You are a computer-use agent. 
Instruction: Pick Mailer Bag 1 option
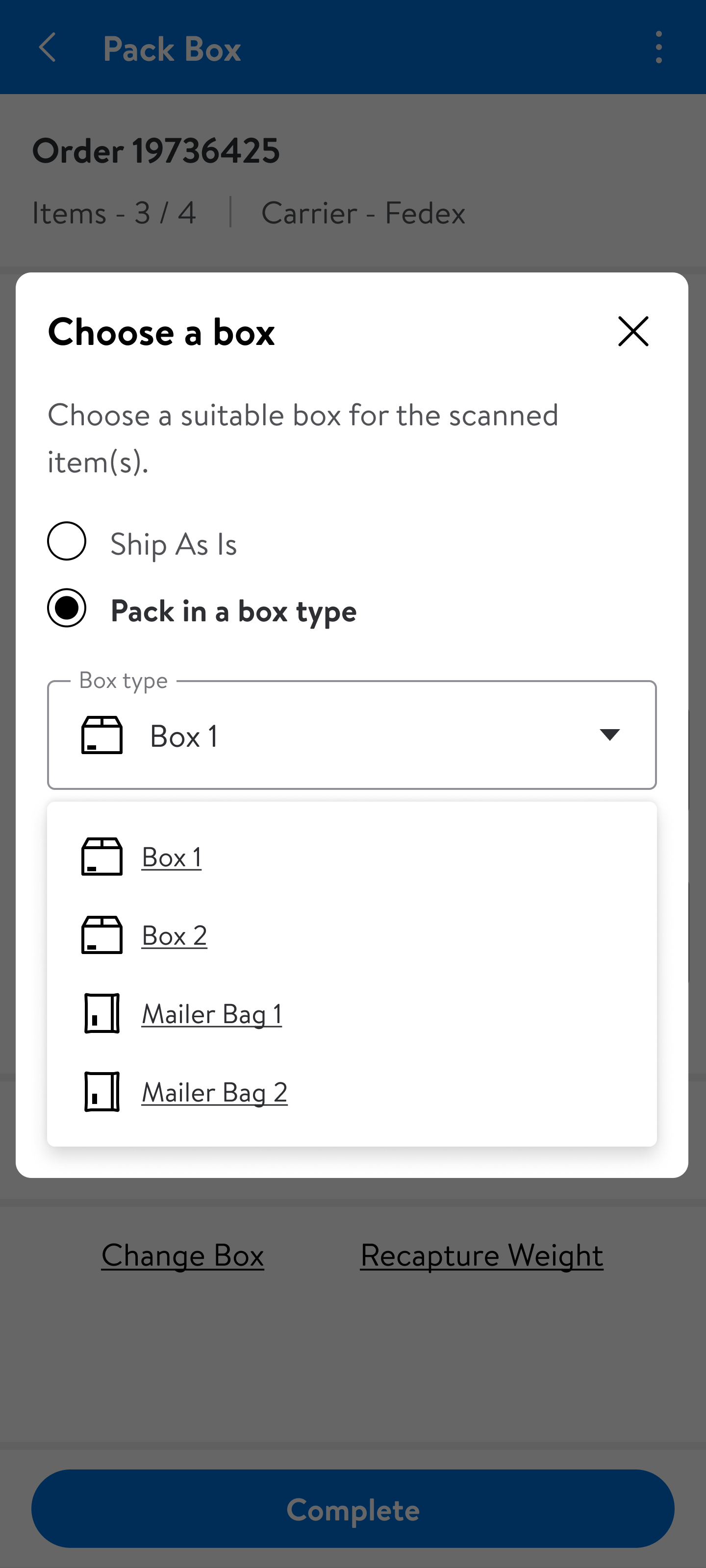[211, 1014]
